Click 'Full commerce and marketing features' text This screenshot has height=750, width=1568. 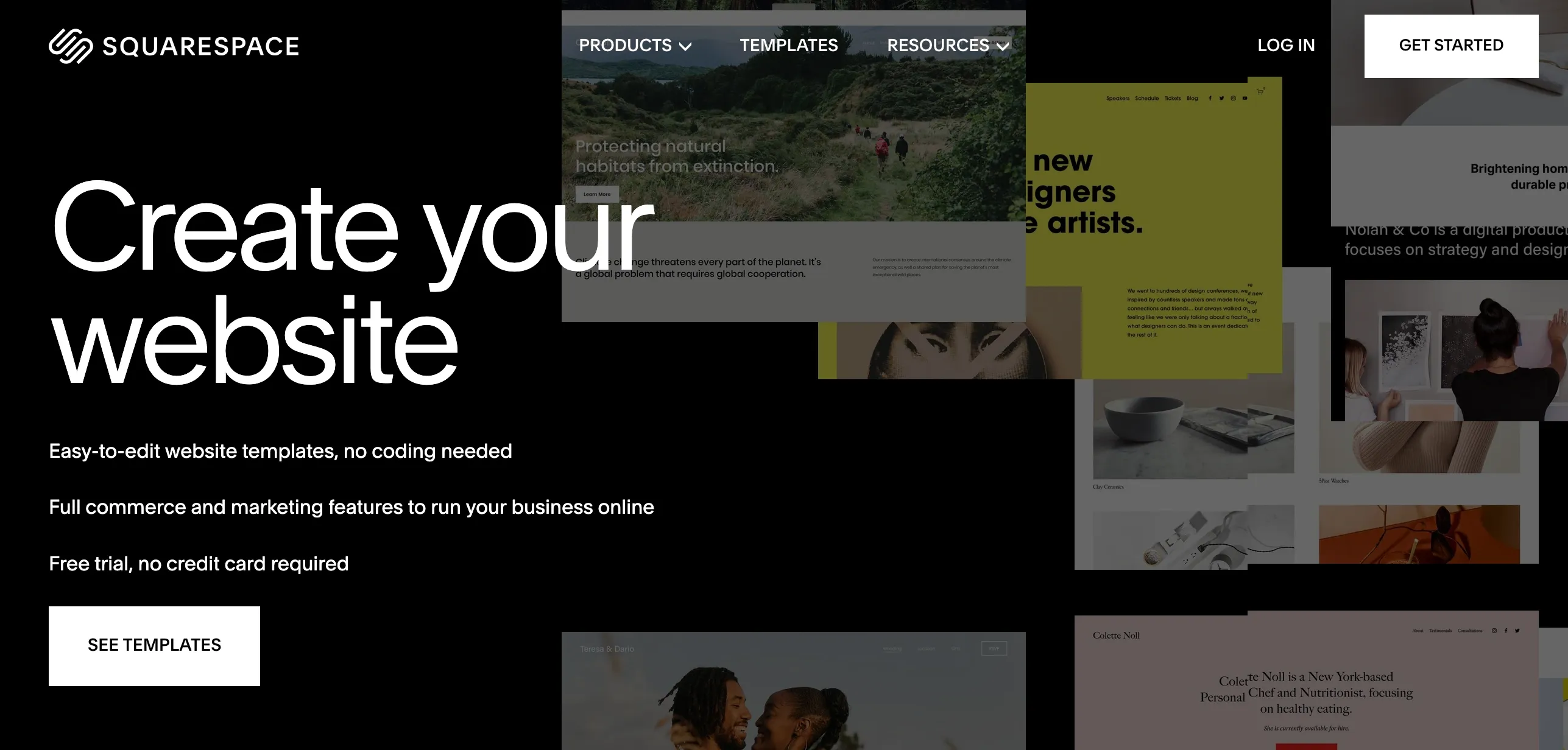[x=351, y=507]
